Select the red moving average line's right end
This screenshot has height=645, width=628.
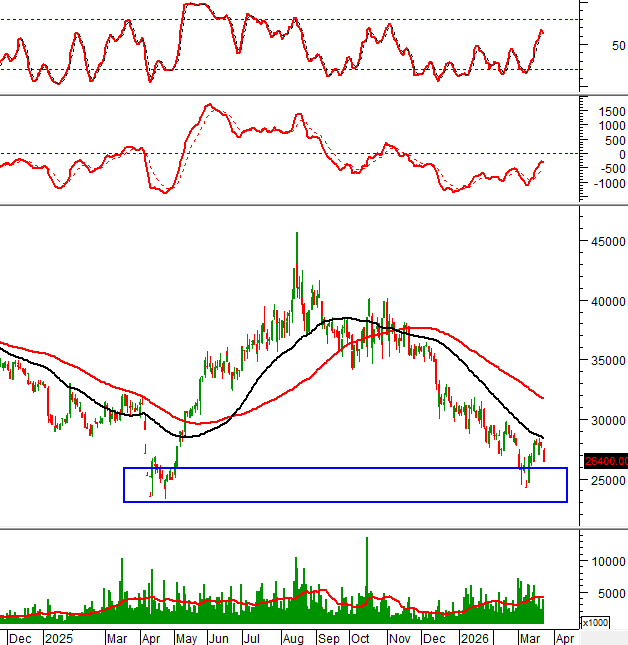tap(542, 398)
